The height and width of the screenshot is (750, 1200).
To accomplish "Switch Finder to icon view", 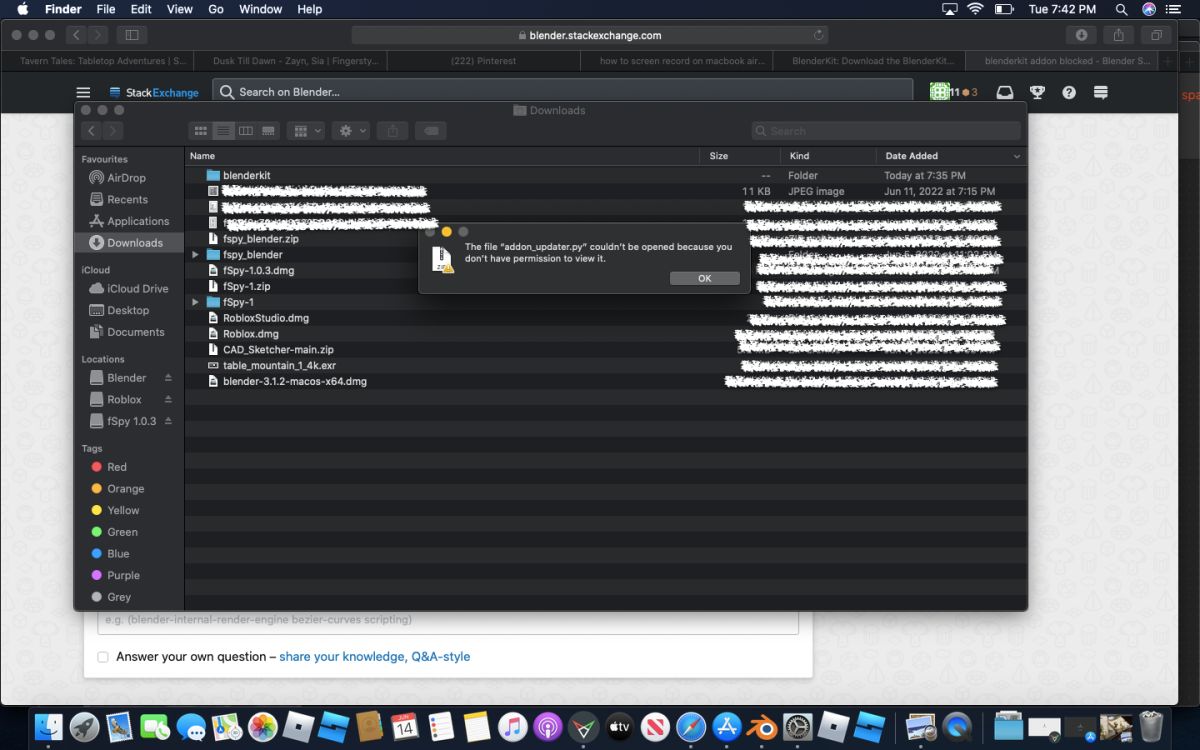I will (201, 131).
